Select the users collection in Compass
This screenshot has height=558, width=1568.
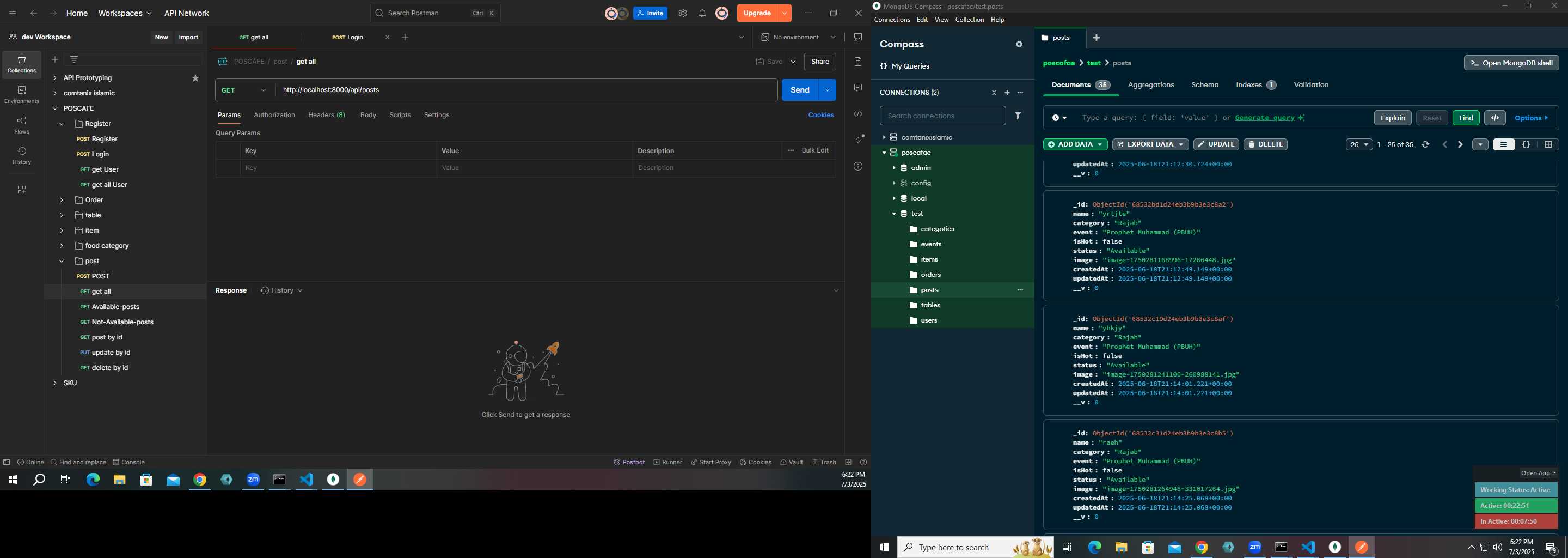(929, 320)
